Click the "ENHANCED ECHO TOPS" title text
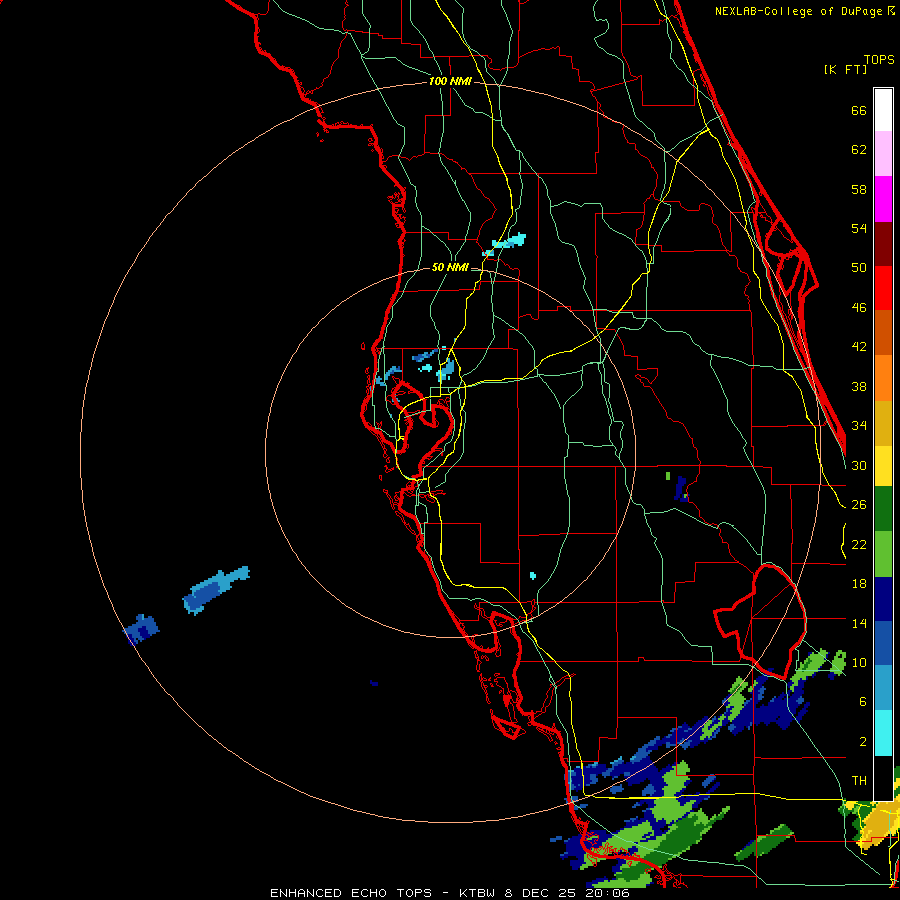The image size is (900, 900). [351, 893]
